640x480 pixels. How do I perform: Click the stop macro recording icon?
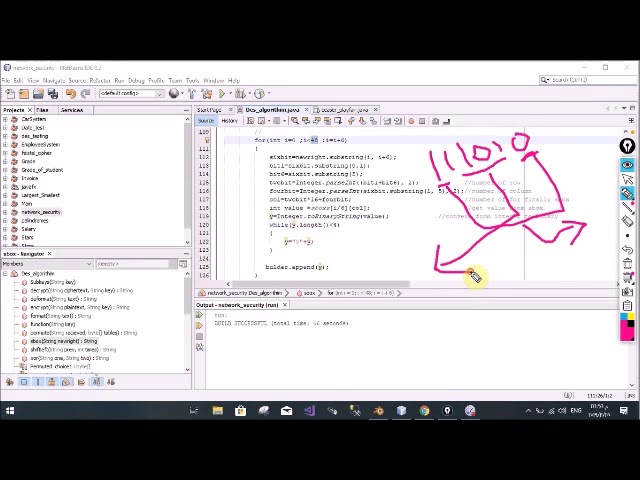click(x=422, y=121)
